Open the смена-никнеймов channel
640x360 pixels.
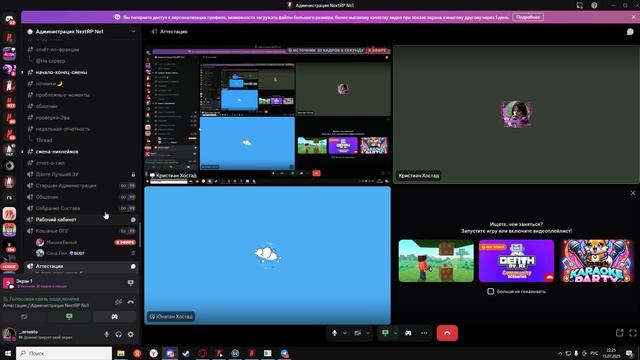pos(81,151)
